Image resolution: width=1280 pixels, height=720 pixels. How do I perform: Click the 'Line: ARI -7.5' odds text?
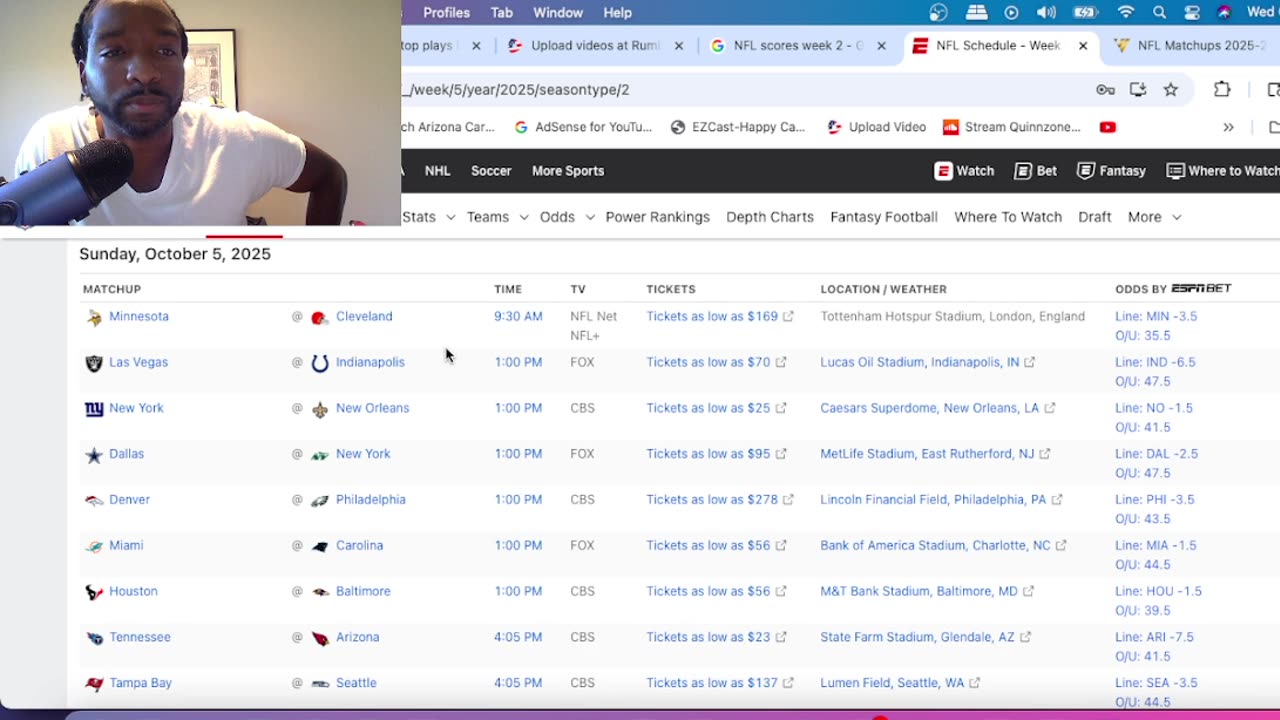pyautogui.click(x=1154, y=638)
